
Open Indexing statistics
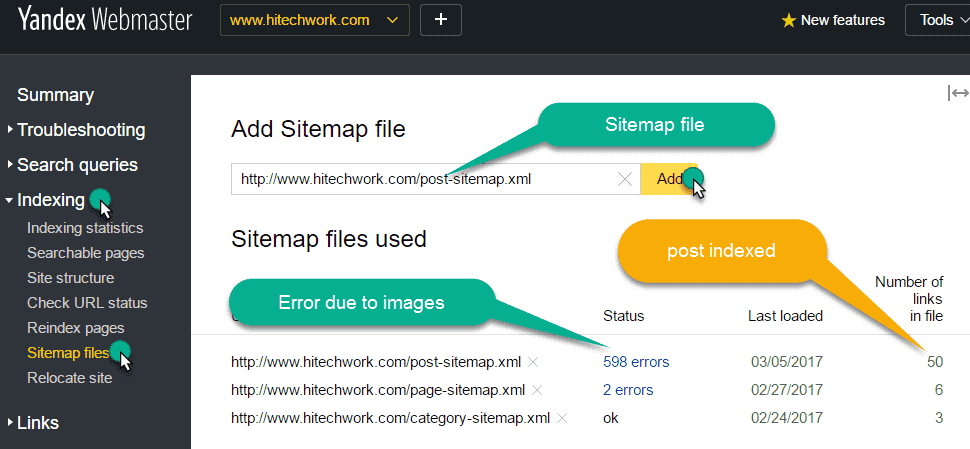pos(85,228)
